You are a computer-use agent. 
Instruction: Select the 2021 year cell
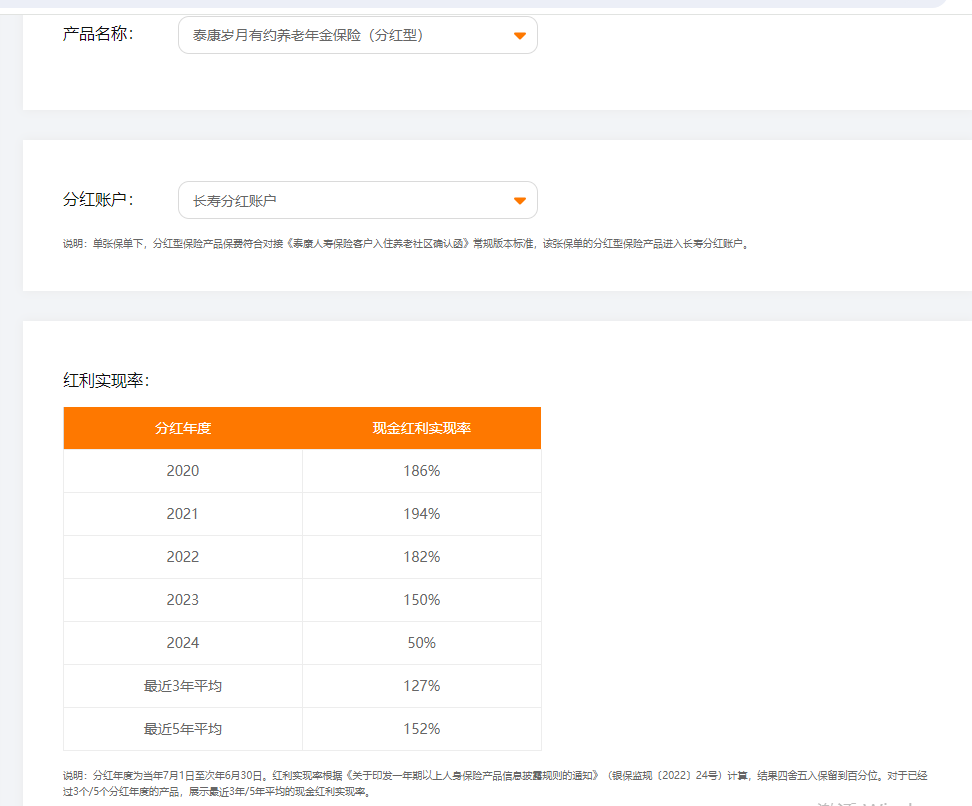click(x=183, y=514)
